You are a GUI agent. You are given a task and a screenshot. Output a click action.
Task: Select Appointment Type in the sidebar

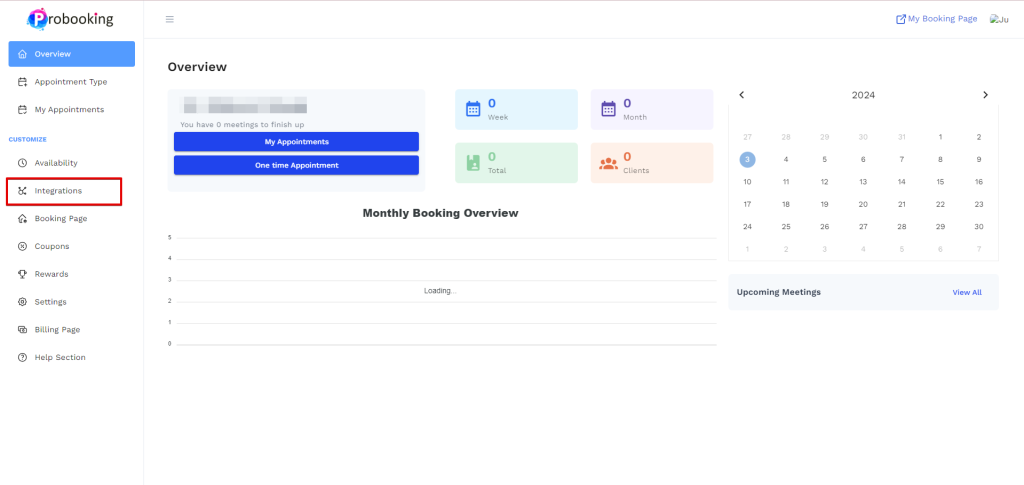pos(70,82)
